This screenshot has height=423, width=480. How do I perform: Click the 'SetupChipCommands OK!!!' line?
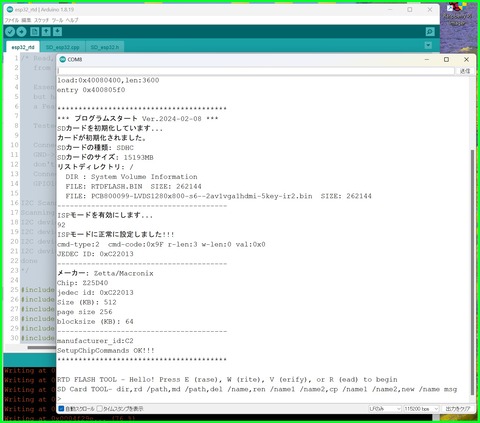(106, 351)
